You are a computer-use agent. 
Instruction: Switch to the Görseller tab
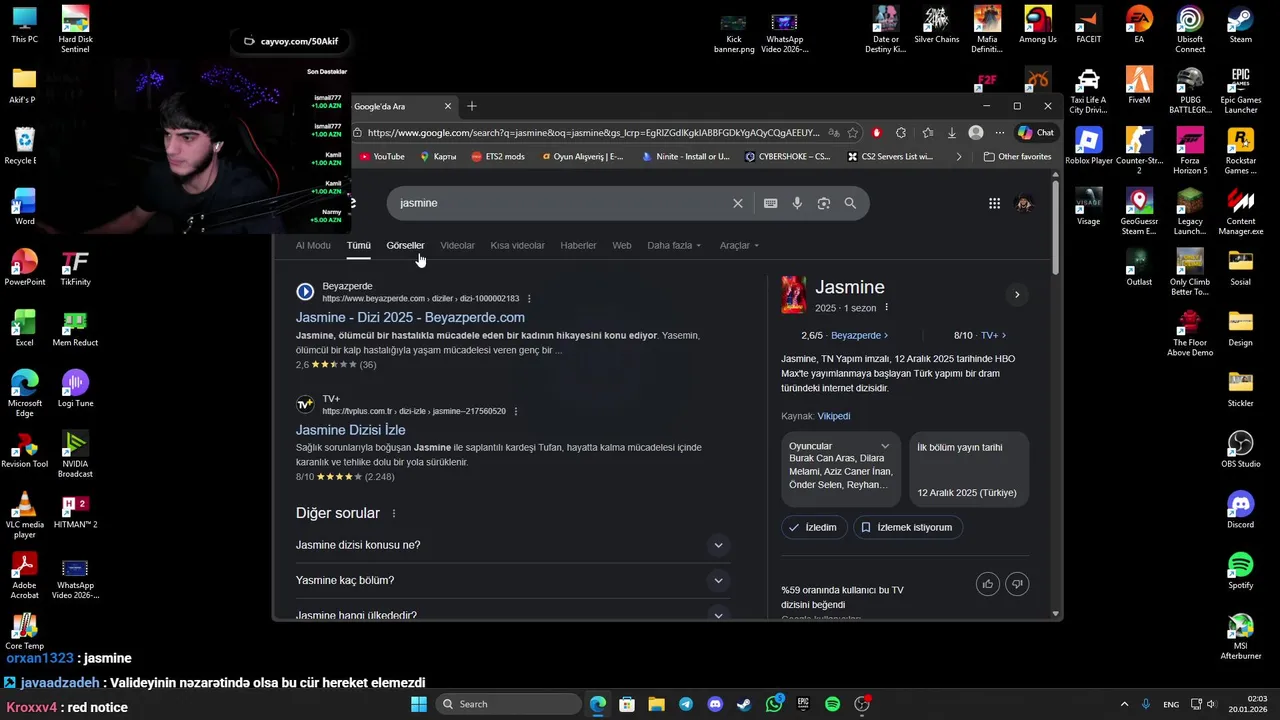(x=405, y=245)
